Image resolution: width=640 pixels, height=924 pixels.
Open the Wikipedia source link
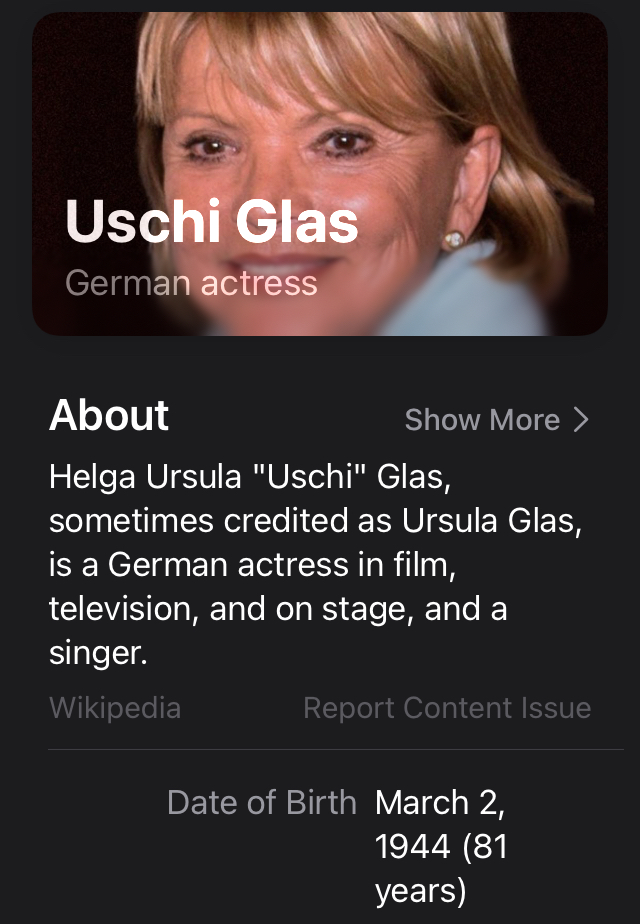pos(115,708)
